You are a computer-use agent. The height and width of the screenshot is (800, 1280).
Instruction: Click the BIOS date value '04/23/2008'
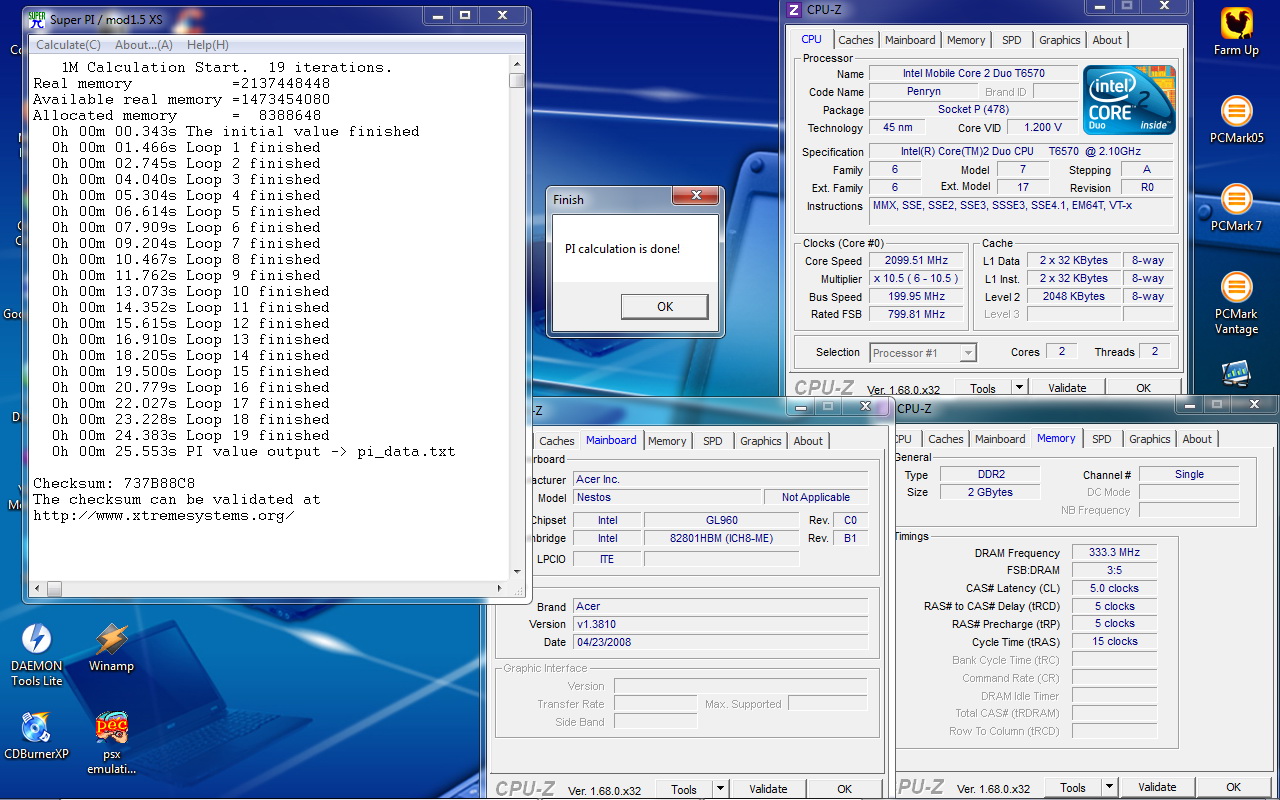(x=720, y=642)
